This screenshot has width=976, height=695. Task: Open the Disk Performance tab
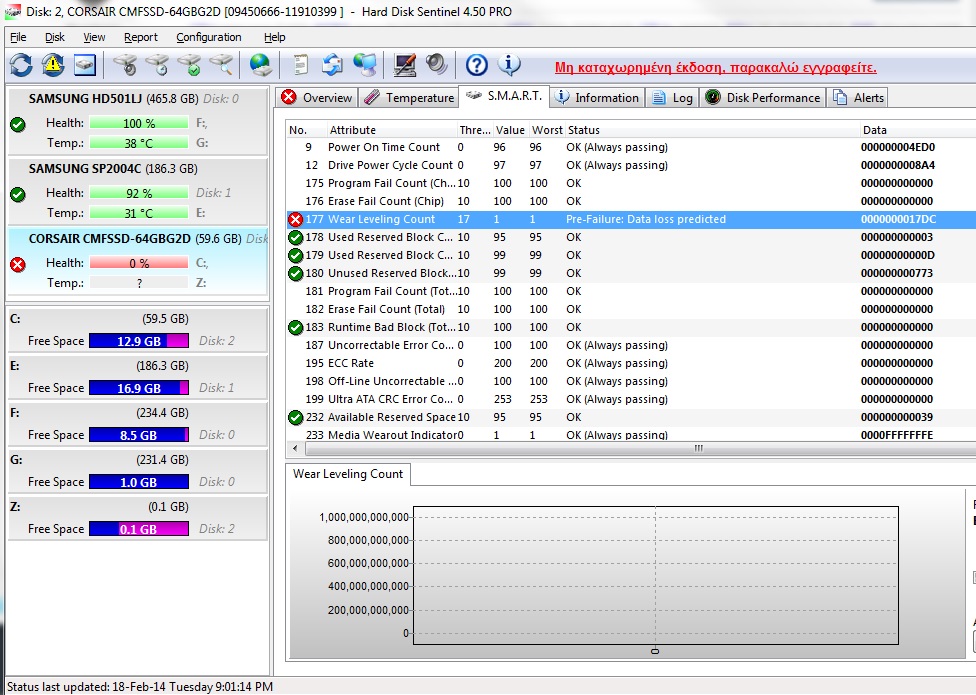(763, 98)
